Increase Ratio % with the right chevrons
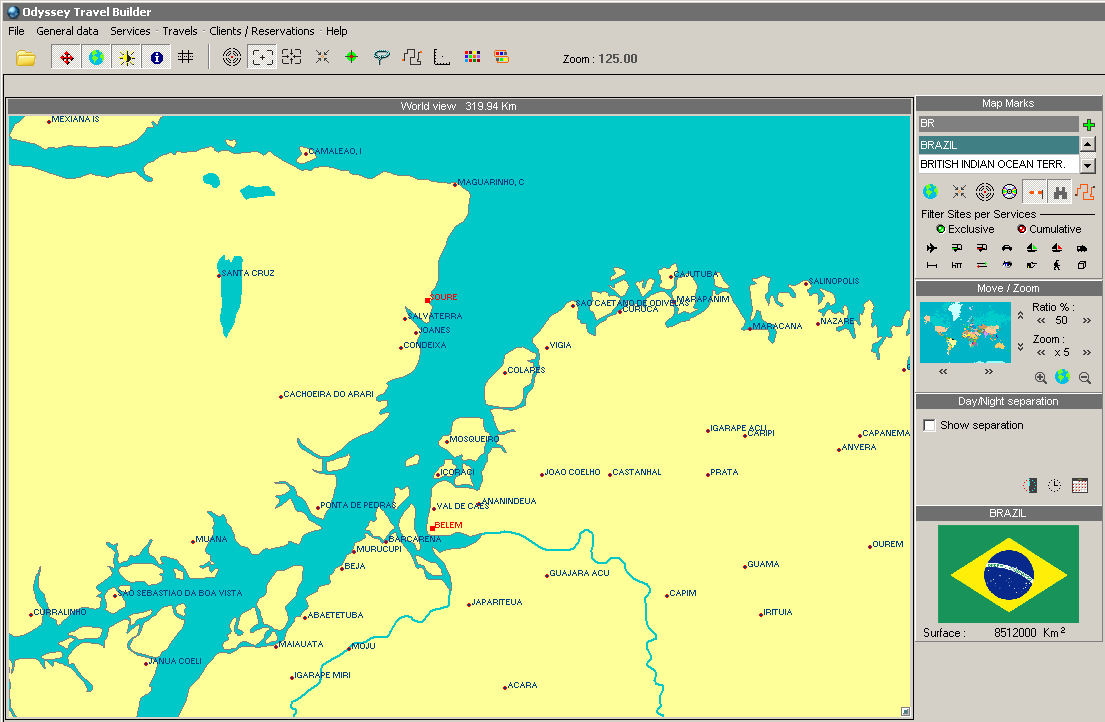This screenshot has height=722, width=1105. (1087, 321)
